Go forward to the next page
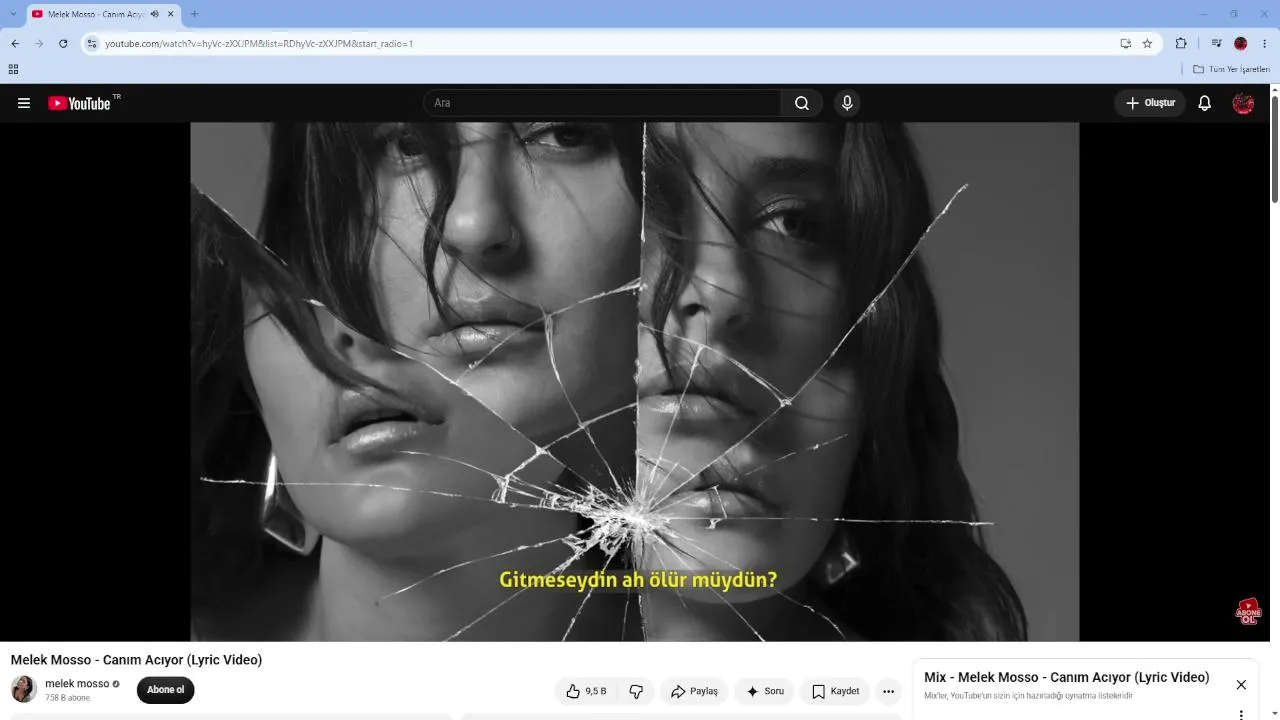 click(x=39, y=44)
